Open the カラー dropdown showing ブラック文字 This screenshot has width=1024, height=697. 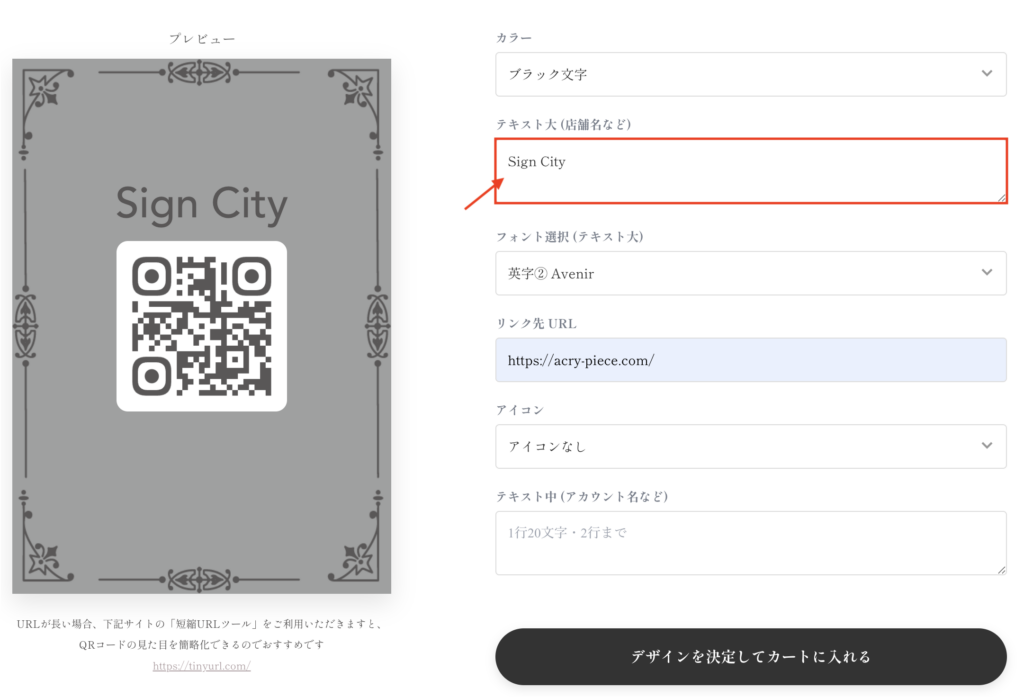coord(740,74)
